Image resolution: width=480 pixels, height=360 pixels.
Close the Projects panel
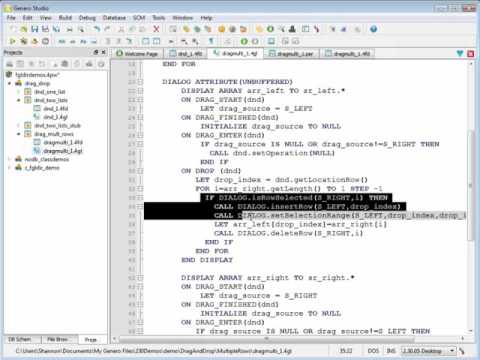(x=104, y=52)
